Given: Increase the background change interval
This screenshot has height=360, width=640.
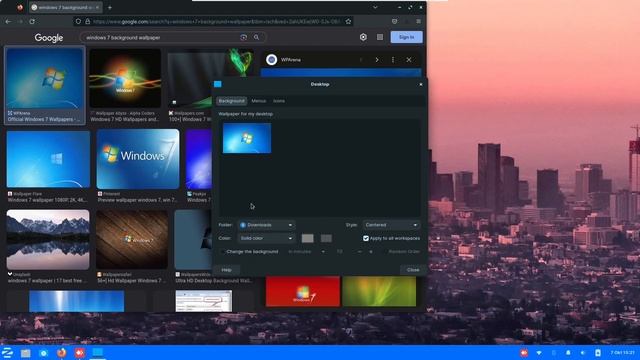Looking at the screenshot, I should pos(371,252).
